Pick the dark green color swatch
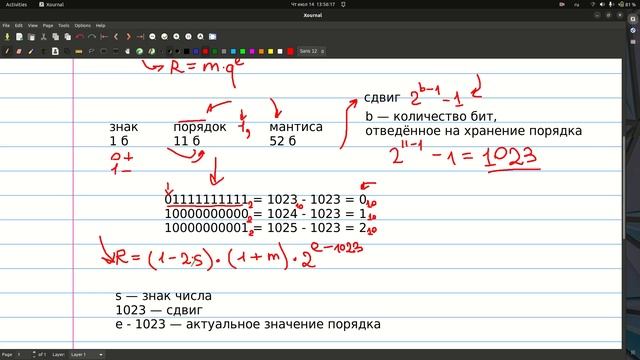The image size is (640, 360). tap(215, 51)
